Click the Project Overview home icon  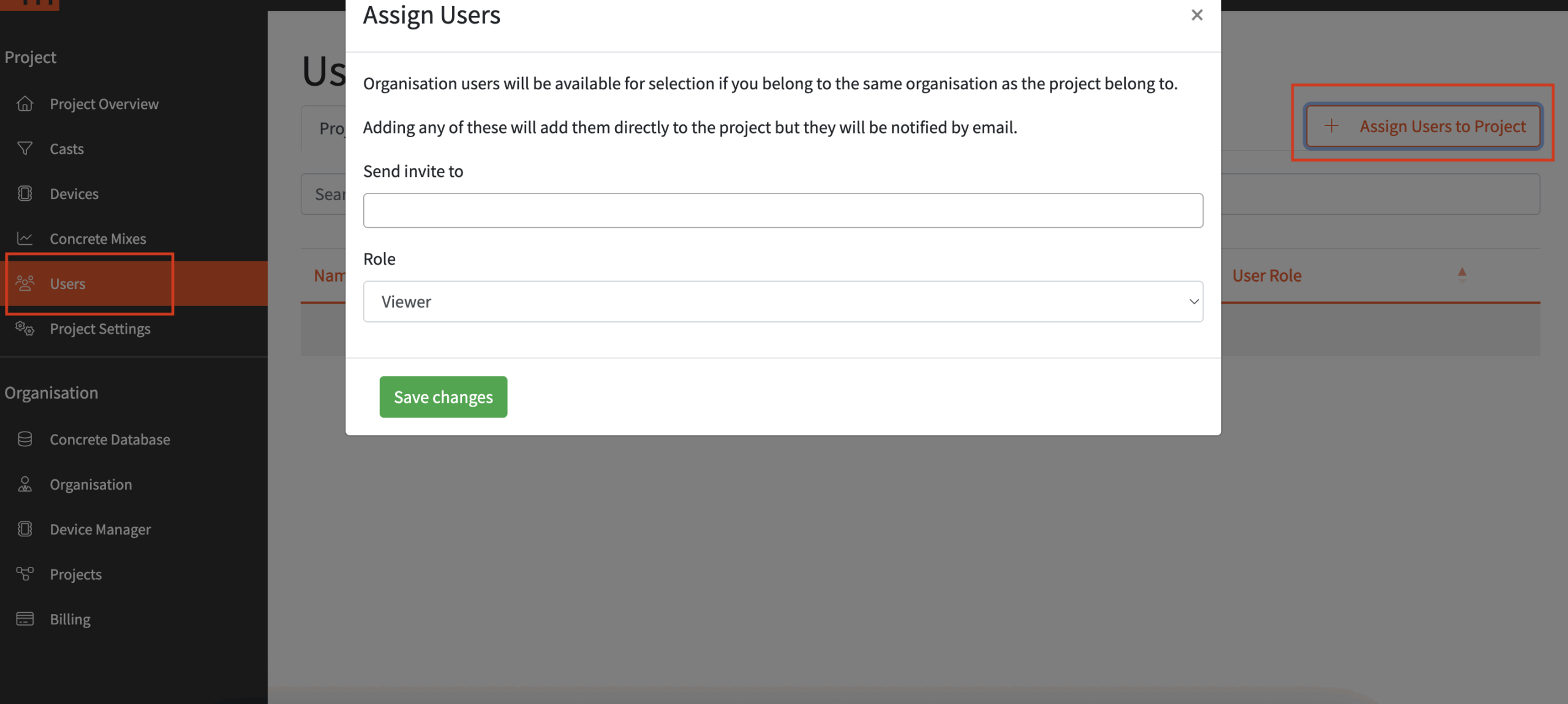coord(24,103)
